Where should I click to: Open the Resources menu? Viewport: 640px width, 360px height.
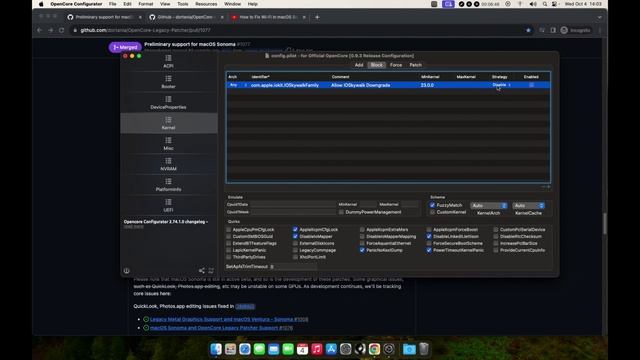(x=206, y=4)
